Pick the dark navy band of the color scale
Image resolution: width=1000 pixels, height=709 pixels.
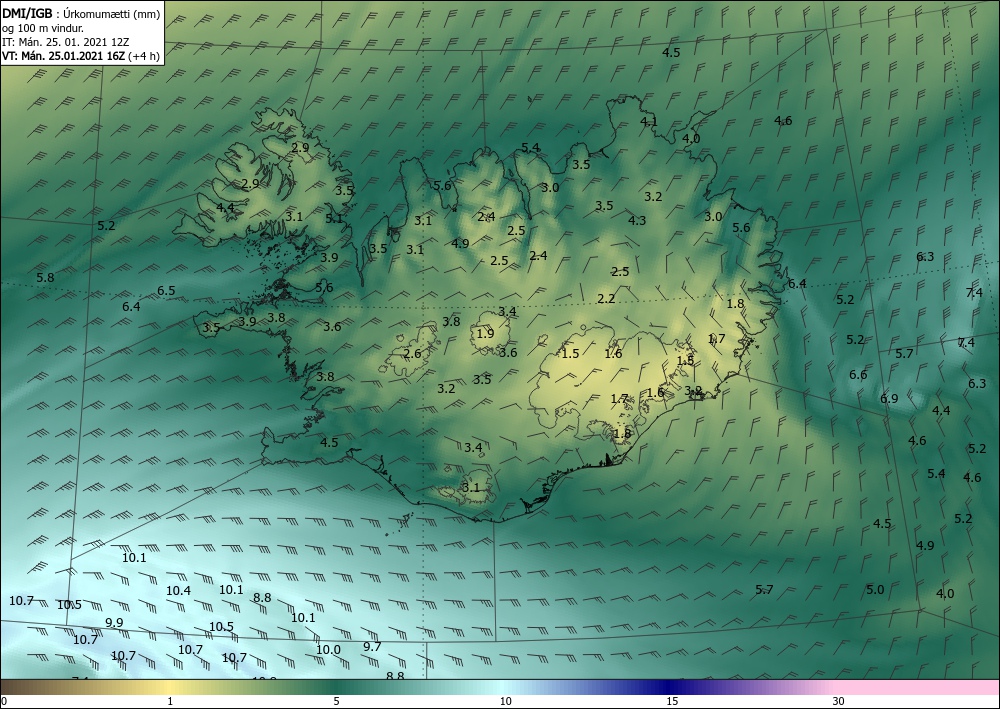coord(666,687)
